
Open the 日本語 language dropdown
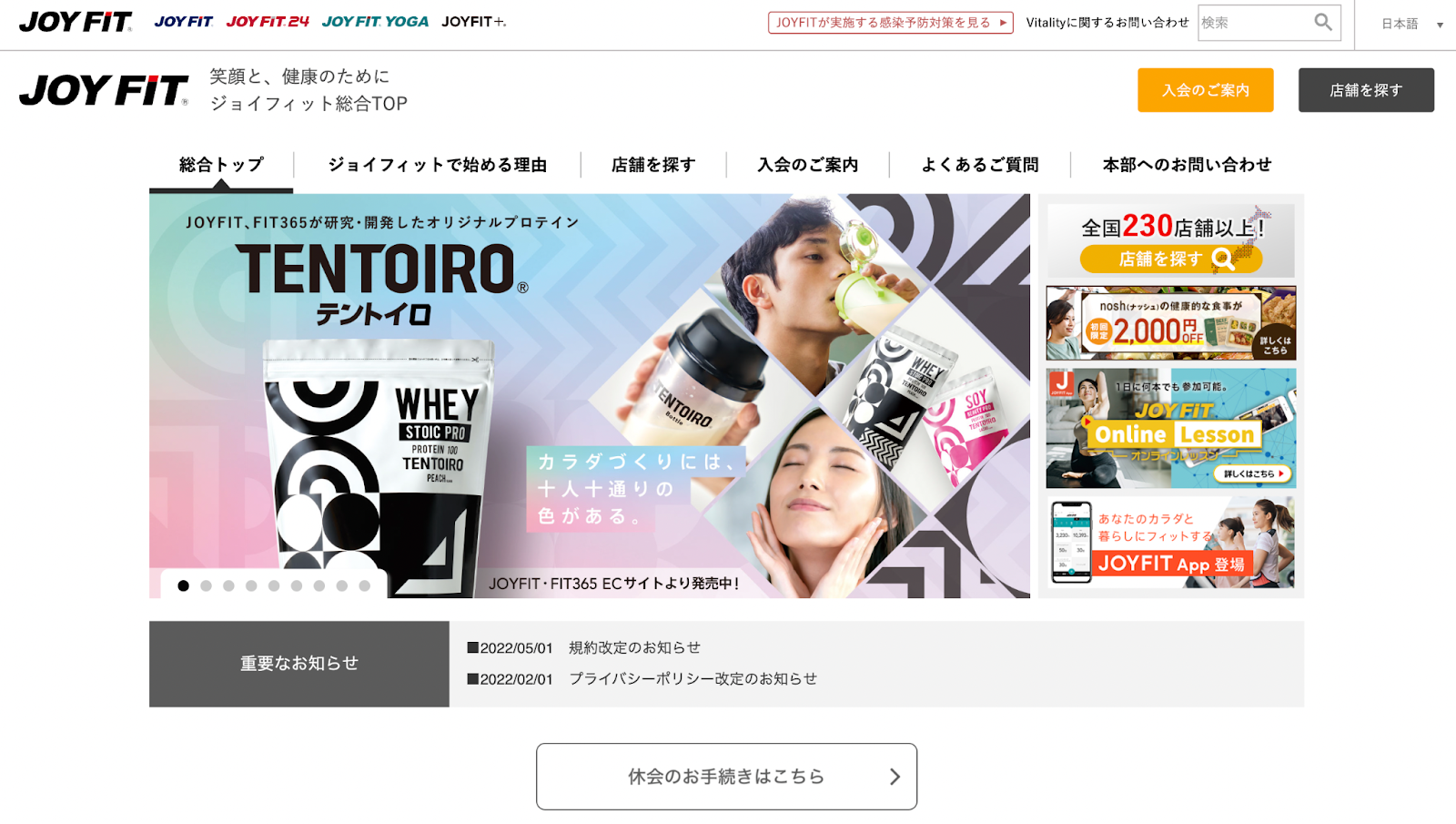point(1411,24)
